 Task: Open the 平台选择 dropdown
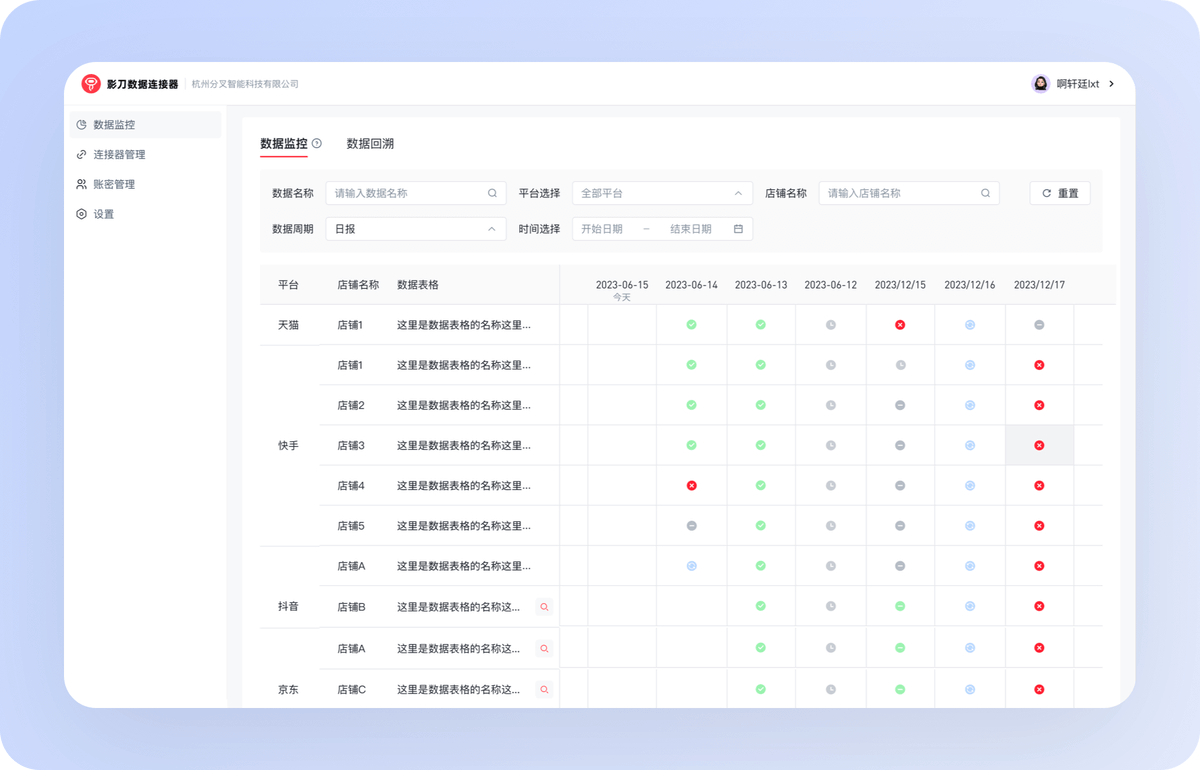coord(662,193)
